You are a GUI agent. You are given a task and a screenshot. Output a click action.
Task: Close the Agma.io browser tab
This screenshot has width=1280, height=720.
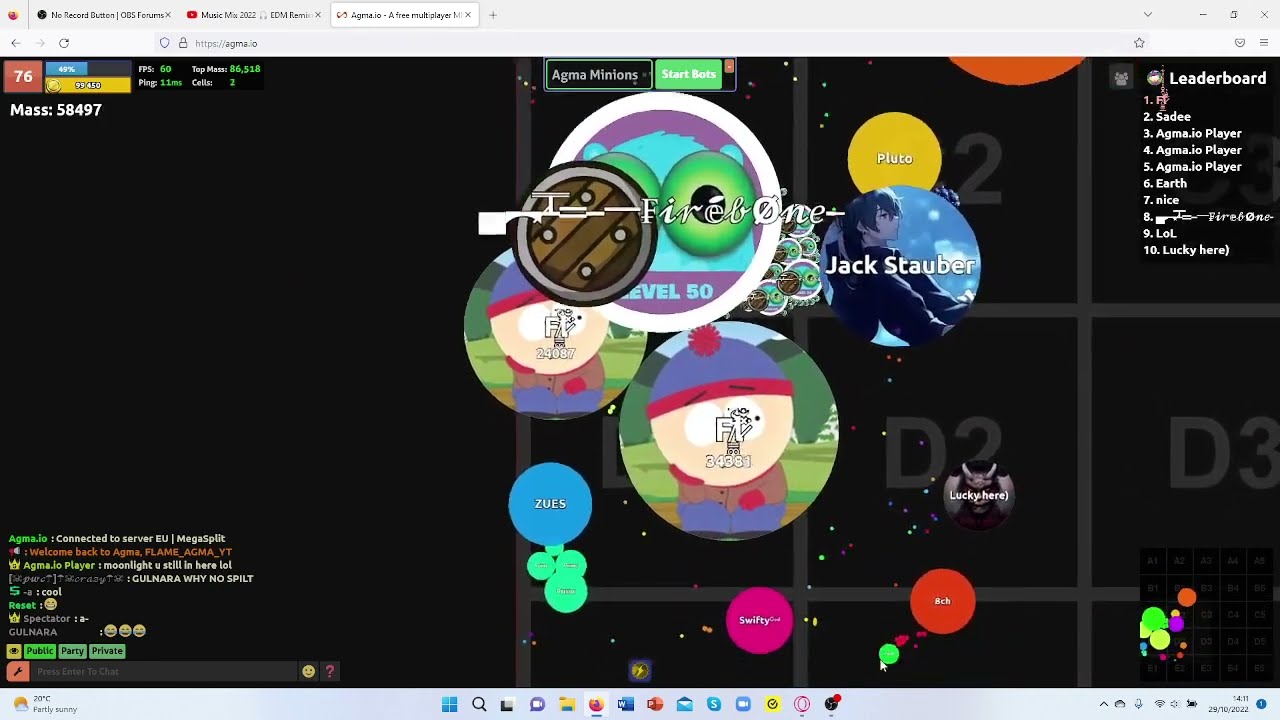pos(467,15)
